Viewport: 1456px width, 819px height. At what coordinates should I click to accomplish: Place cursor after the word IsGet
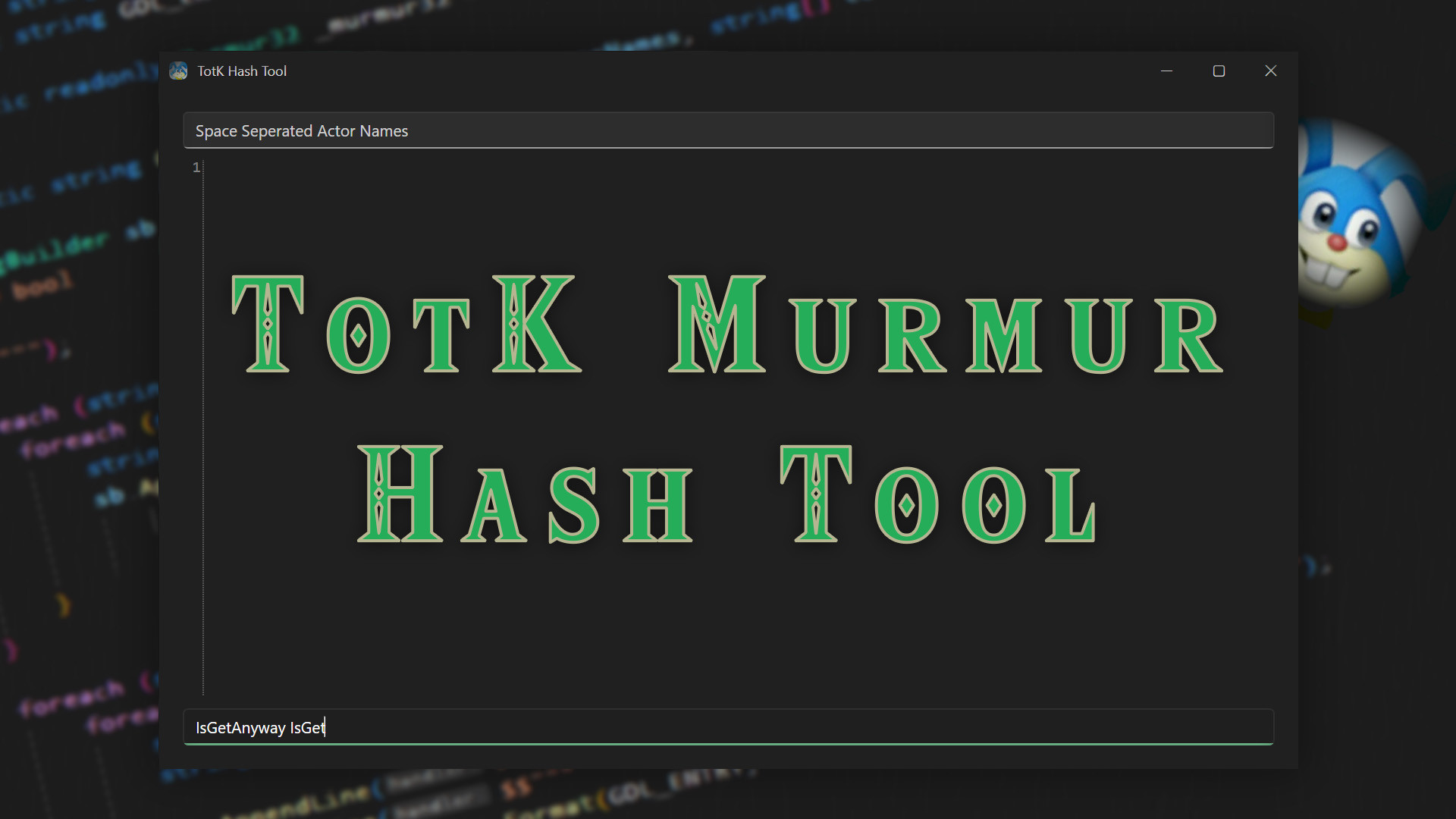(x=326, y=726)
